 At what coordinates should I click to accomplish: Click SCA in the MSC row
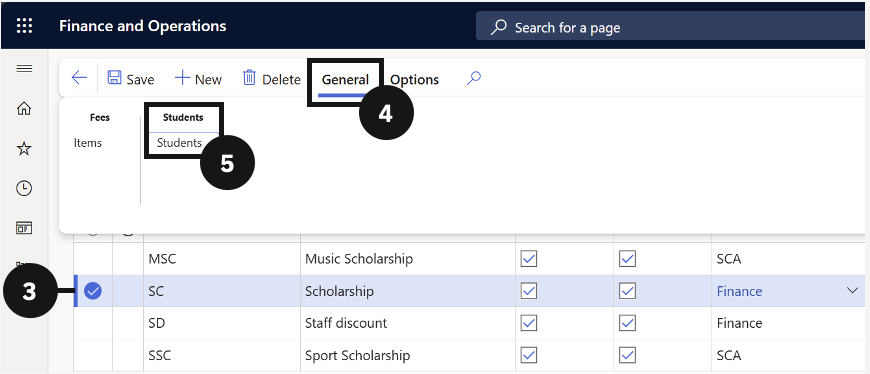coord(729,259)
